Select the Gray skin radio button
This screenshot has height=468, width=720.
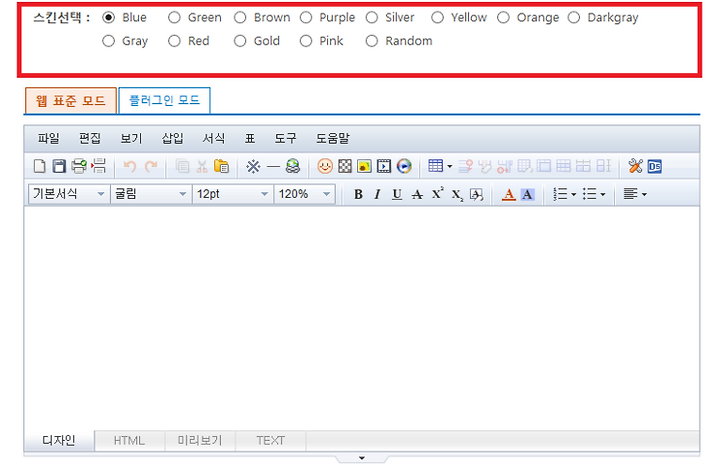click(108, 41)
